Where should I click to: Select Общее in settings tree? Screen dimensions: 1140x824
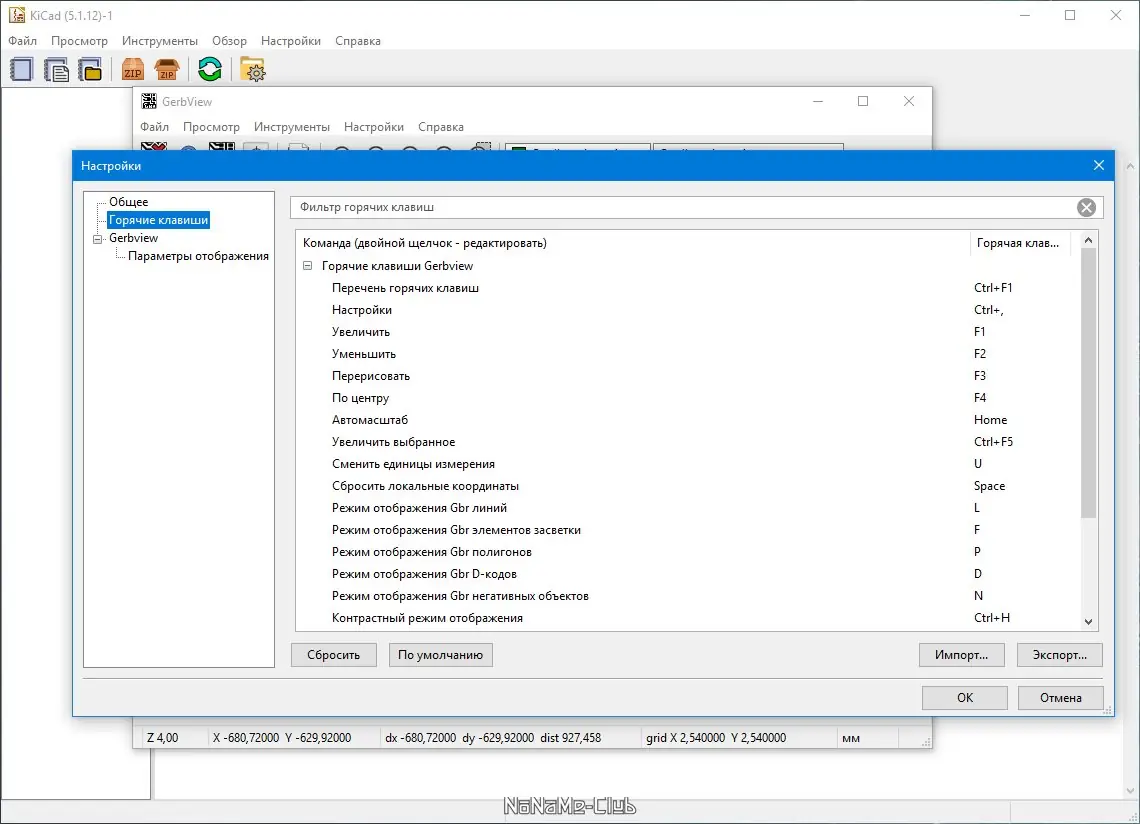pyautogui.click(x=129, y=201)
